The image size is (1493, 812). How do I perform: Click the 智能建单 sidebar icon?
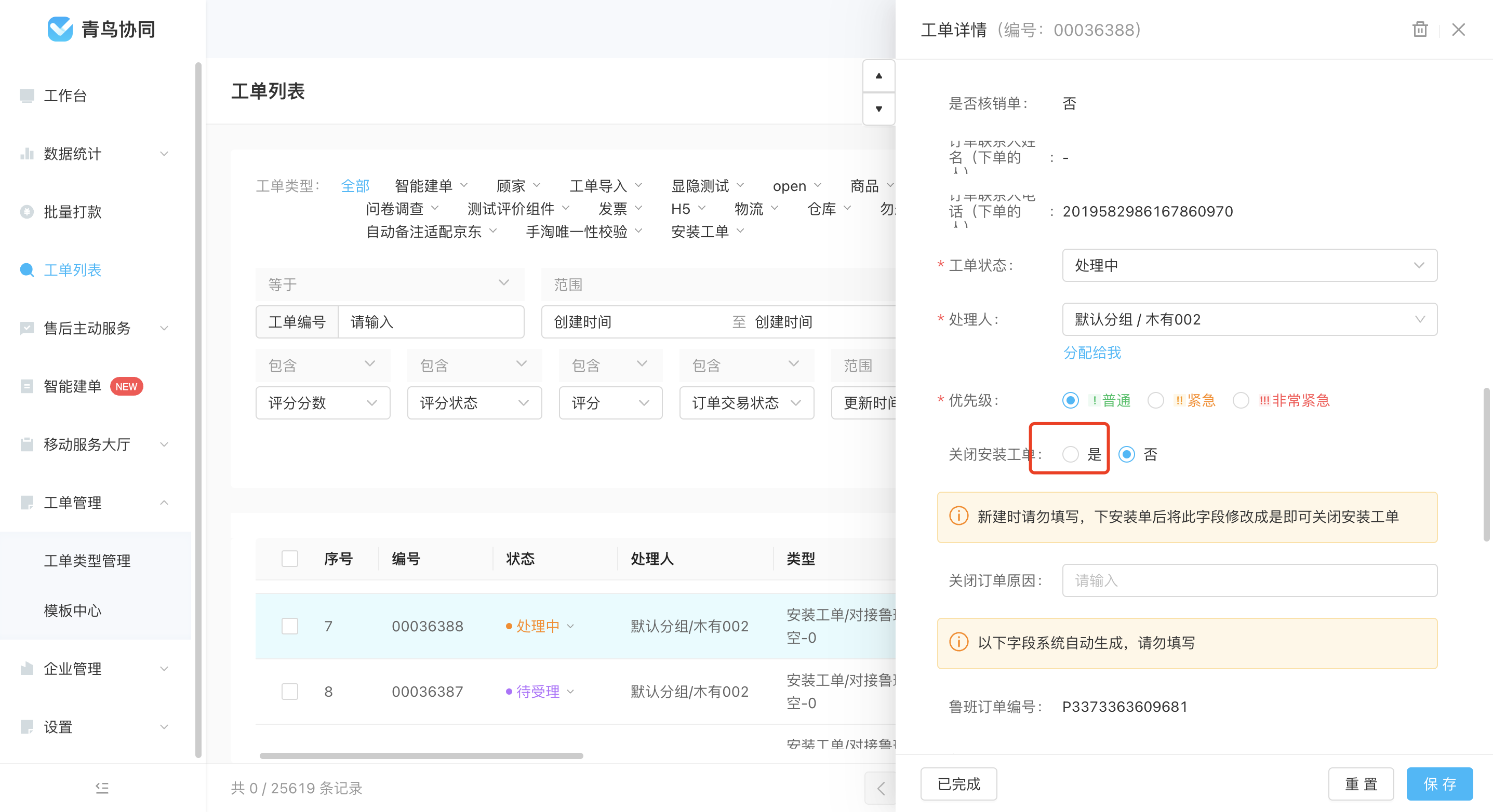(26, 386)
